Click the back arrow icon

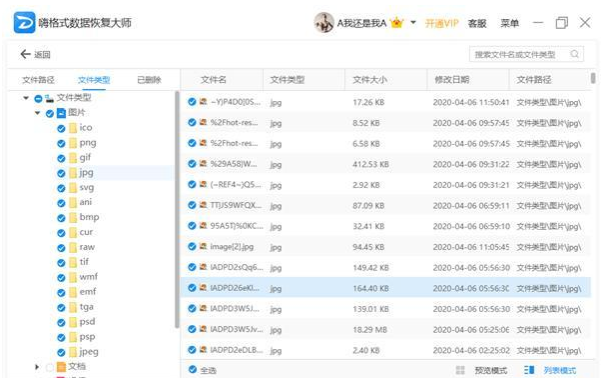coord(25,54)
